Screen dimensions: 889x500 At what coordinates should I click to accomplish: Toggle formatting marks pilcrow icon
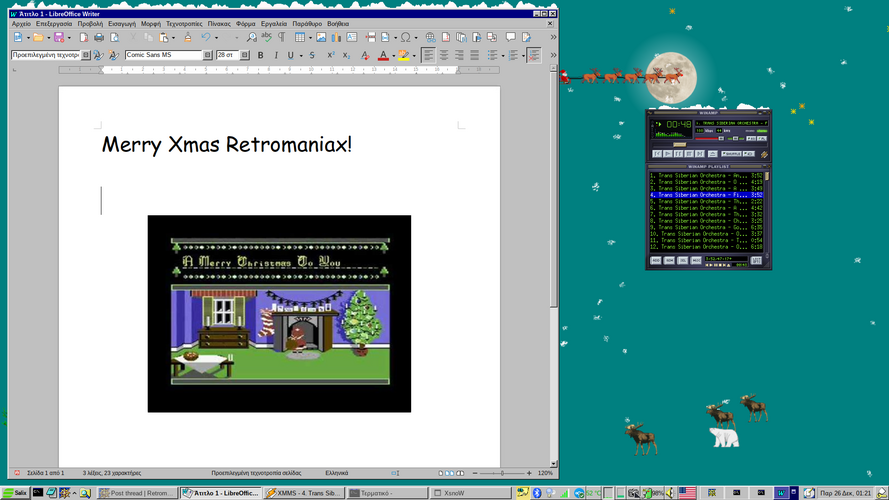(281, 38)
